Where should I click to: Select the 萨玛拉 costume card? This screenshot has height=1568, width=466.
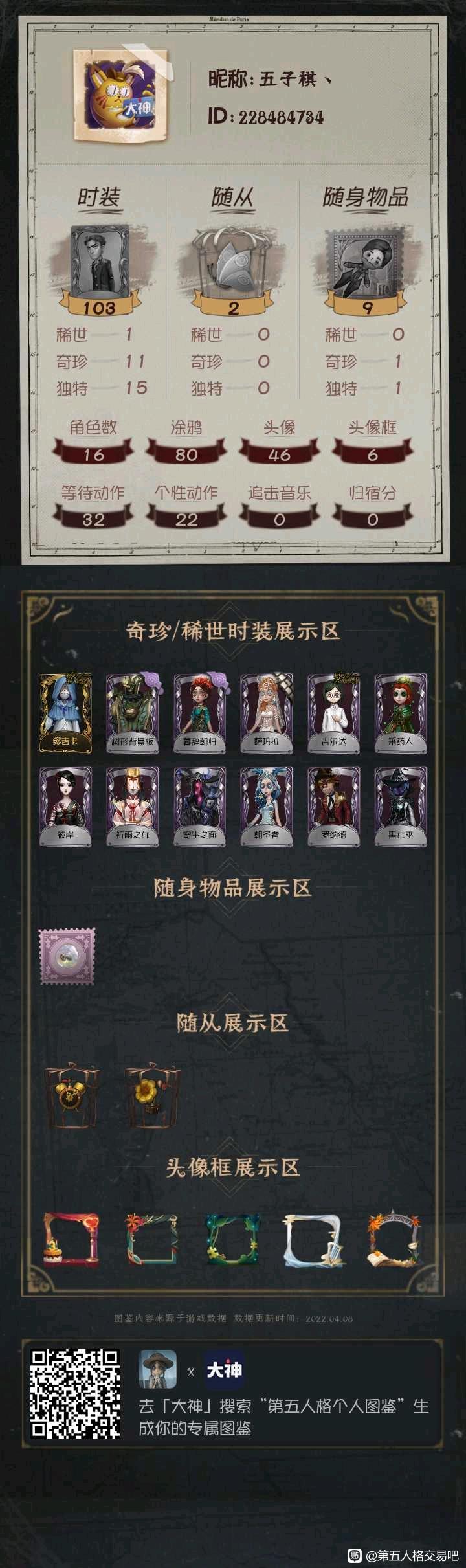coord(267,713)
